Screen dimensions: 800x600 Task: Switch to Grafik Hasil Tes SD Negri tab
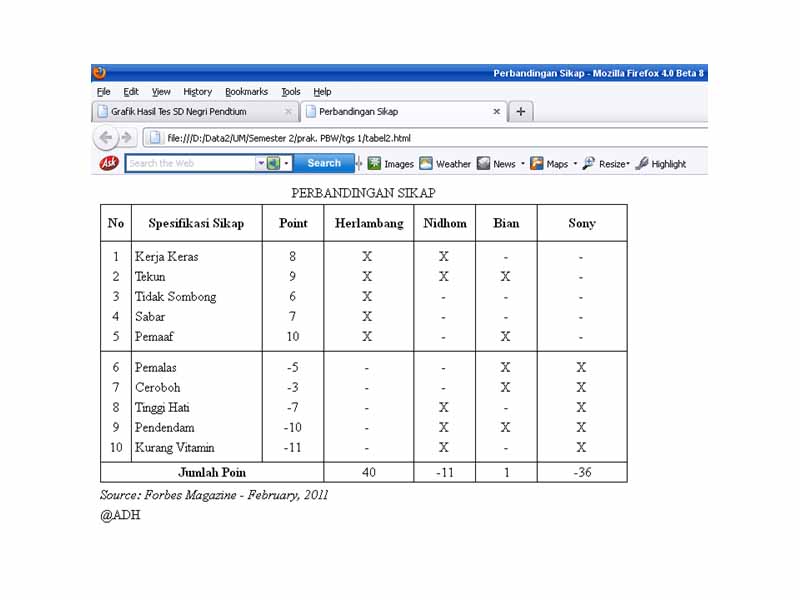pyautogui.click(x=195, y=111)
